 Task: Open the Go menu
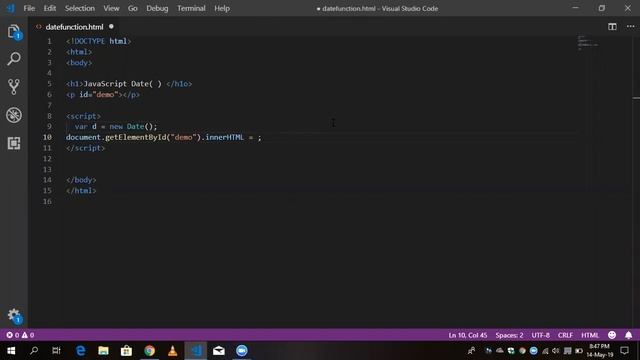[133, 8]
